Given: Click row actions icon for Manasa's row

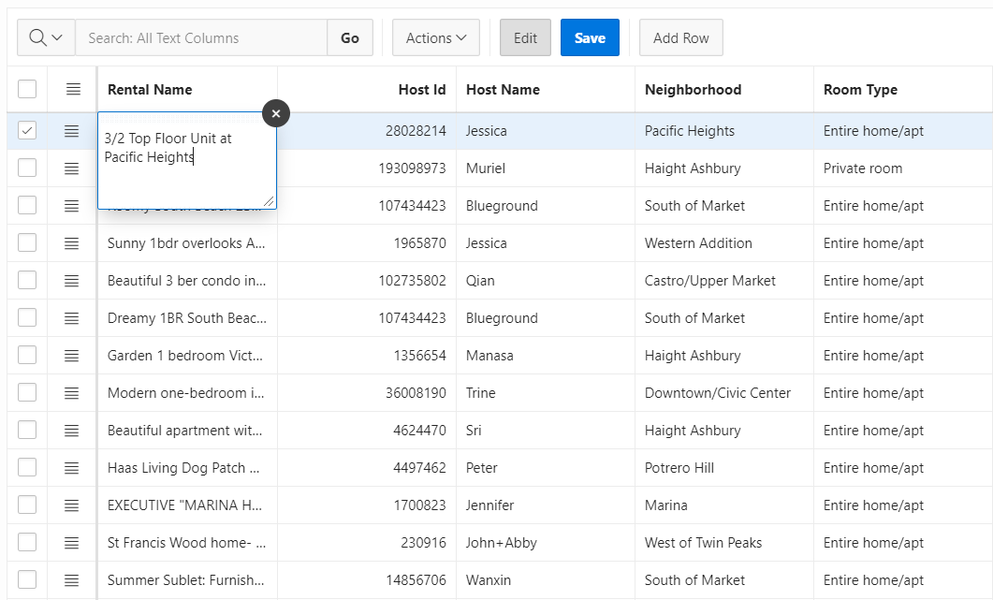Looking at the screenshot, I should [x=72, y=356].
